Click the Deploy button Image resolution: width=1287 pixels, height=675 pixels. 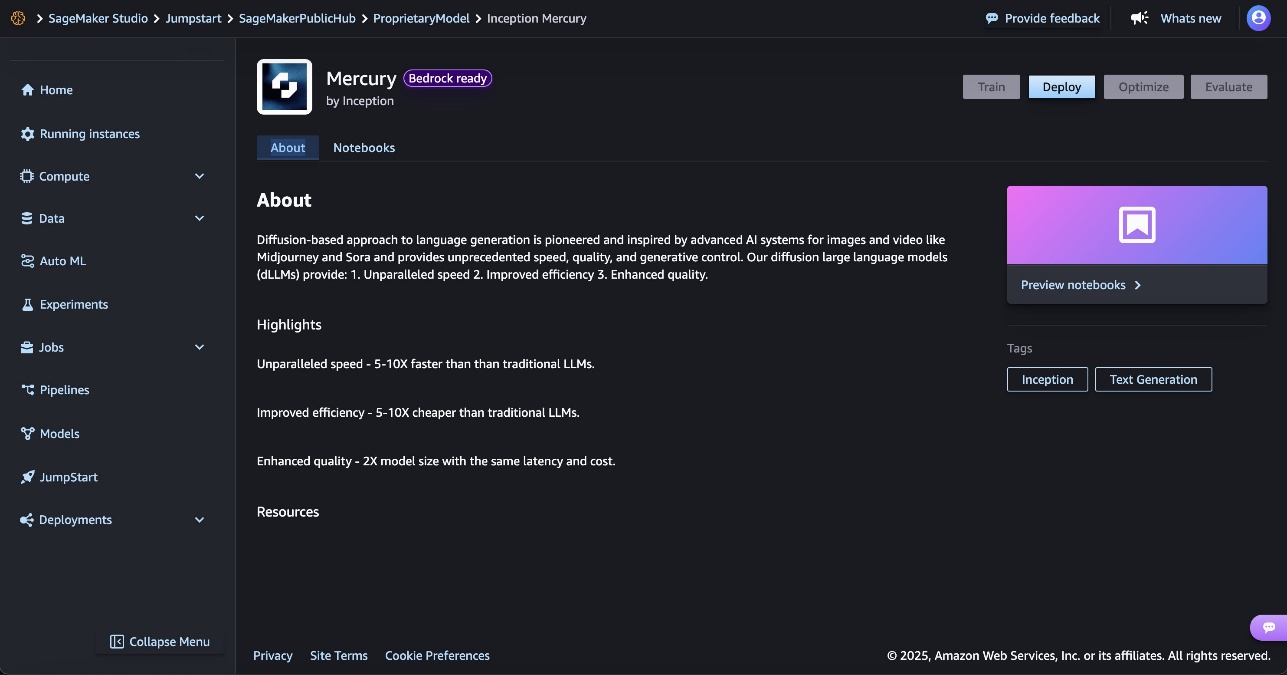point(1062,87)
